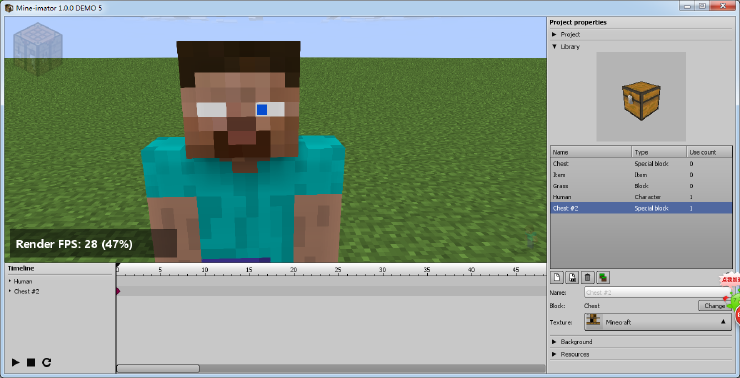The height and width of the screenshot is (378, 740).
Task: Open the Texture dropdown showing Minecraft
Action: click(x=658, y=322)
